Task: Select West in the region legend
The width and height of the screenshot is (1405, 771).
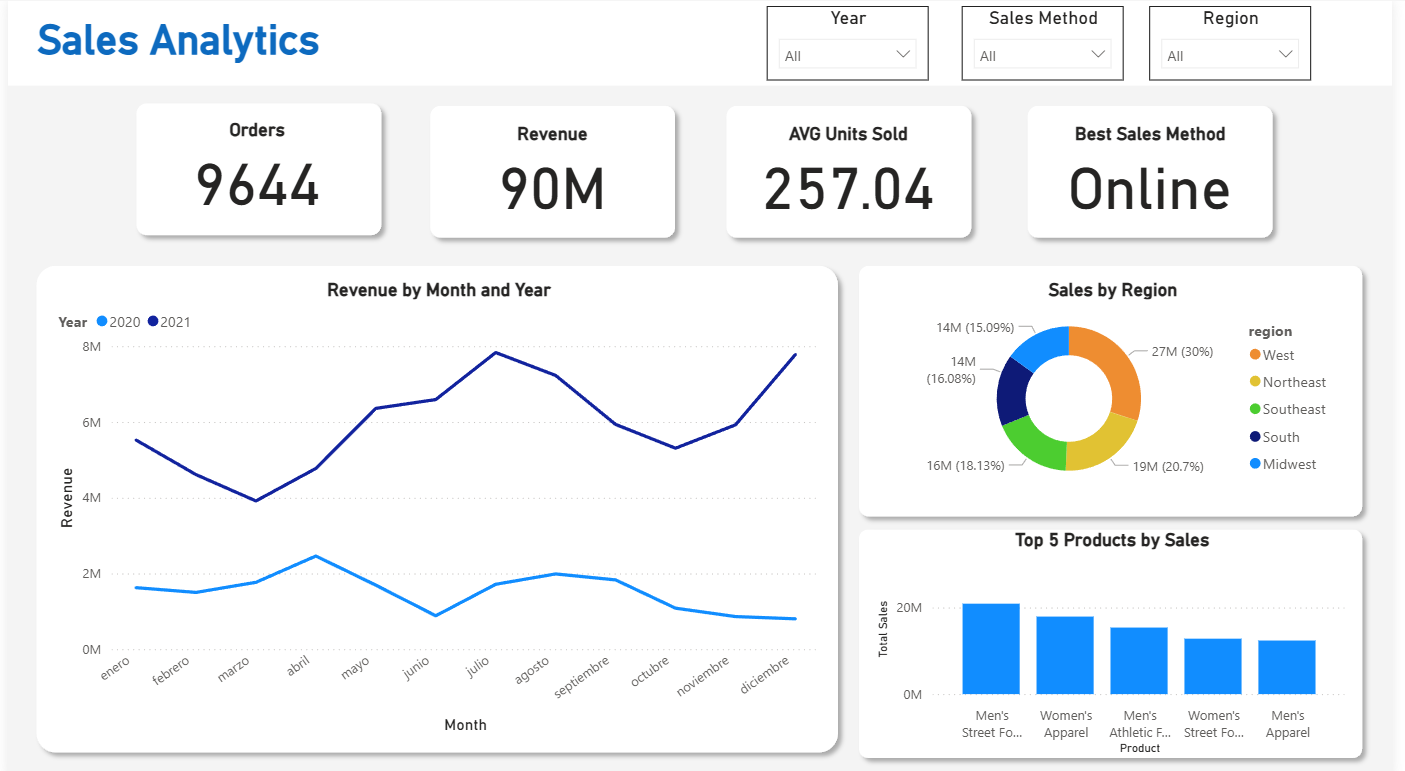Action: [x=1277, y=355]
